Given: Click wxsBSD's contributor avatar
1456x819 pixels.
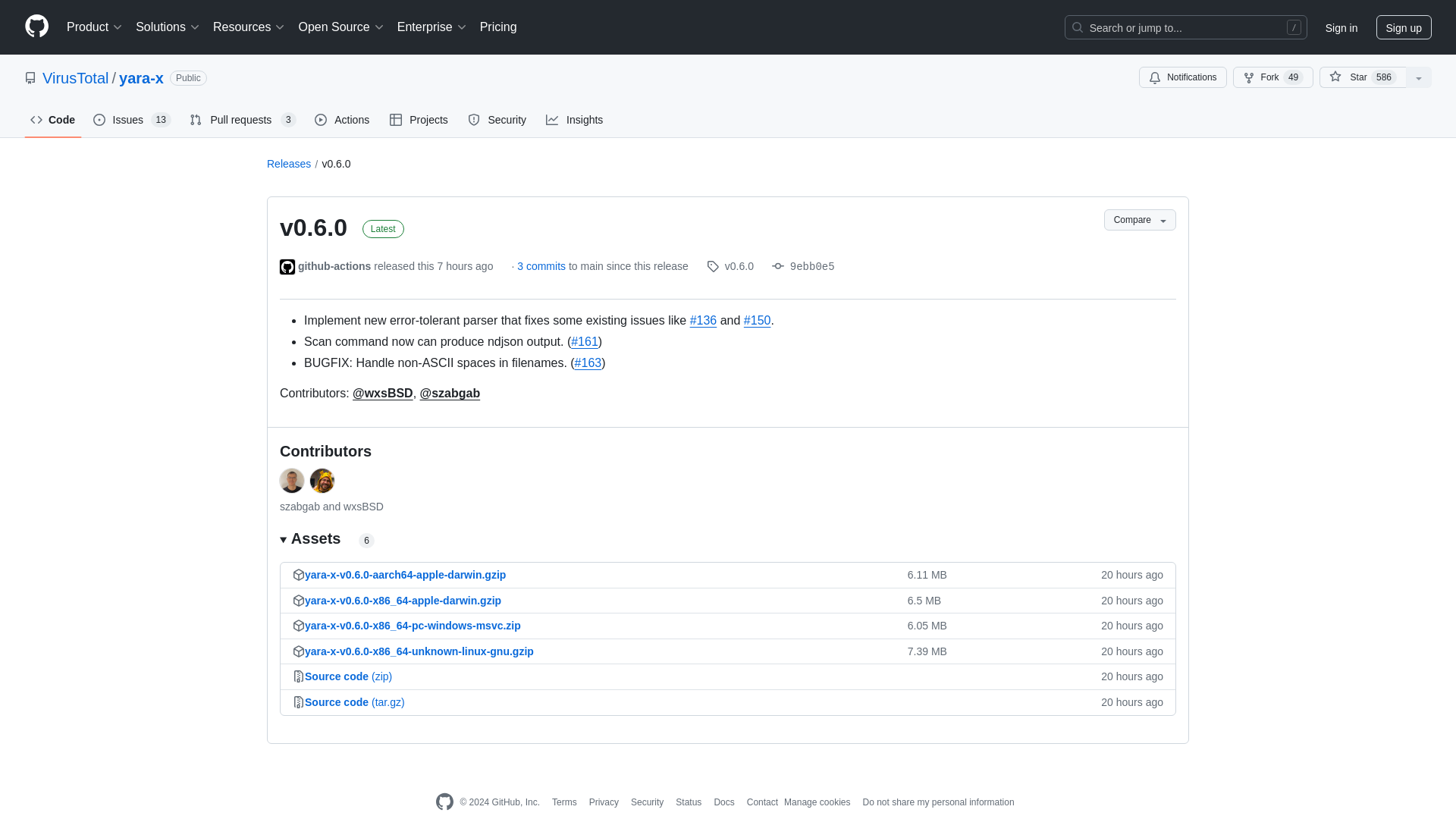Looking at the screenshot, I should (x=322, y=481).
